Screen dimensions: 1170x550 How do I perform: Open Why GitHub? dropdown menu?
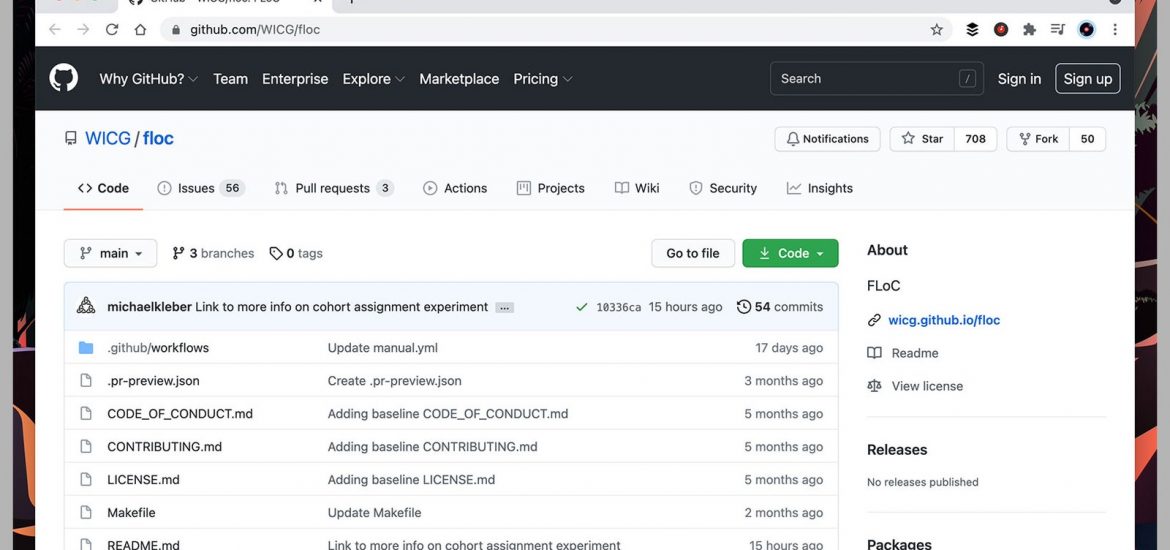pyautogui.click(x=148, y=78)
